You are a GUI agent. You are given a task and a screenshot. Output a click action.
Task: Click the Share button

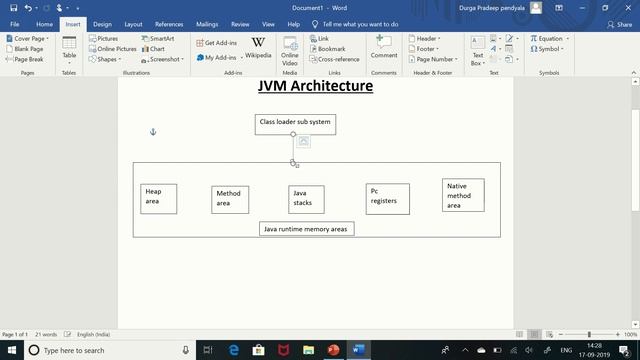[620, 24]
